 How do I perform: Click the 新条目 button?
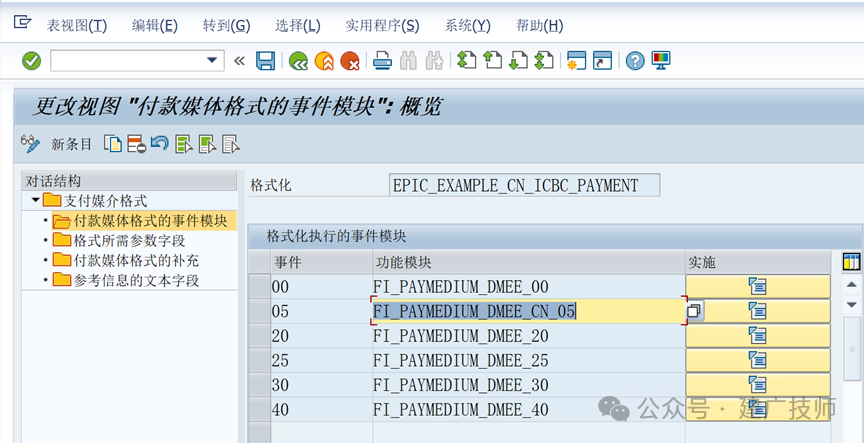[72, 144]
